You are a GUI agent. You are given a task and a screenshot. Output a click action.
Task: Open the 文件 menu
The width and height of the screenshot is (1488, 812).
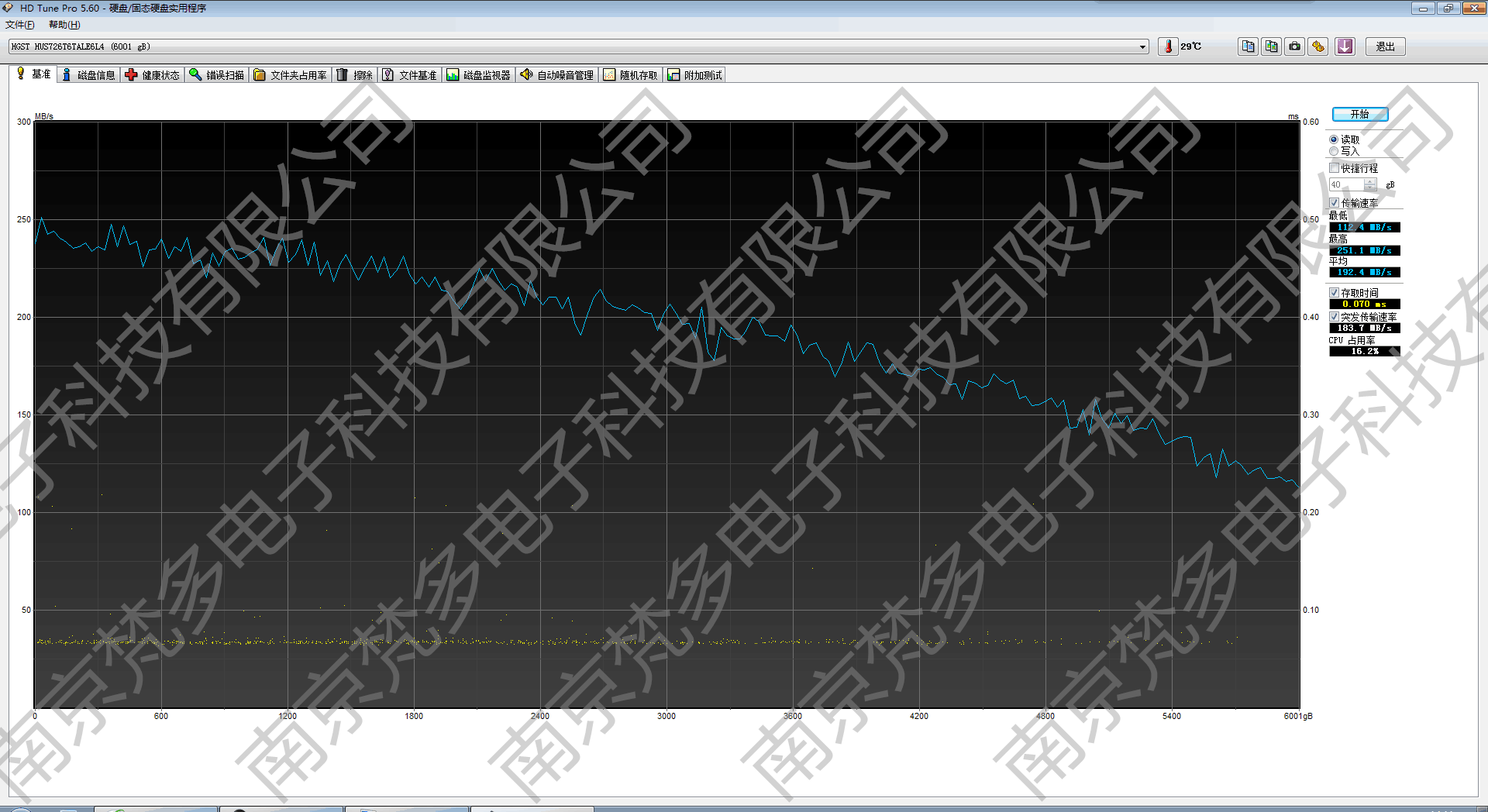[20, 25]
